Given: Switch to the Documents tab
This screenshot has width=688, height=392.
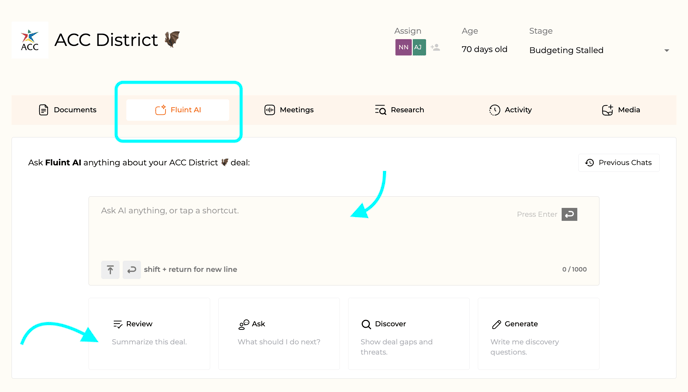Looking at the screenshot, I should (68, 110).
